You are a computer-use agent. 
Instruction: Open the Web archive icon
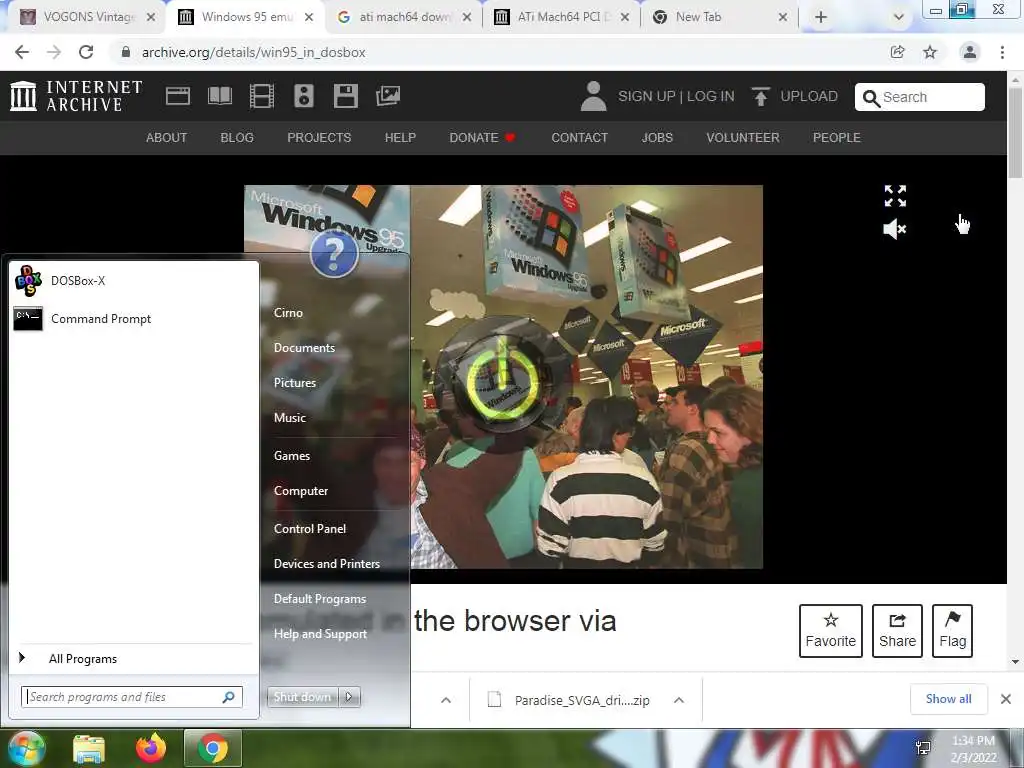coord(178,97)
